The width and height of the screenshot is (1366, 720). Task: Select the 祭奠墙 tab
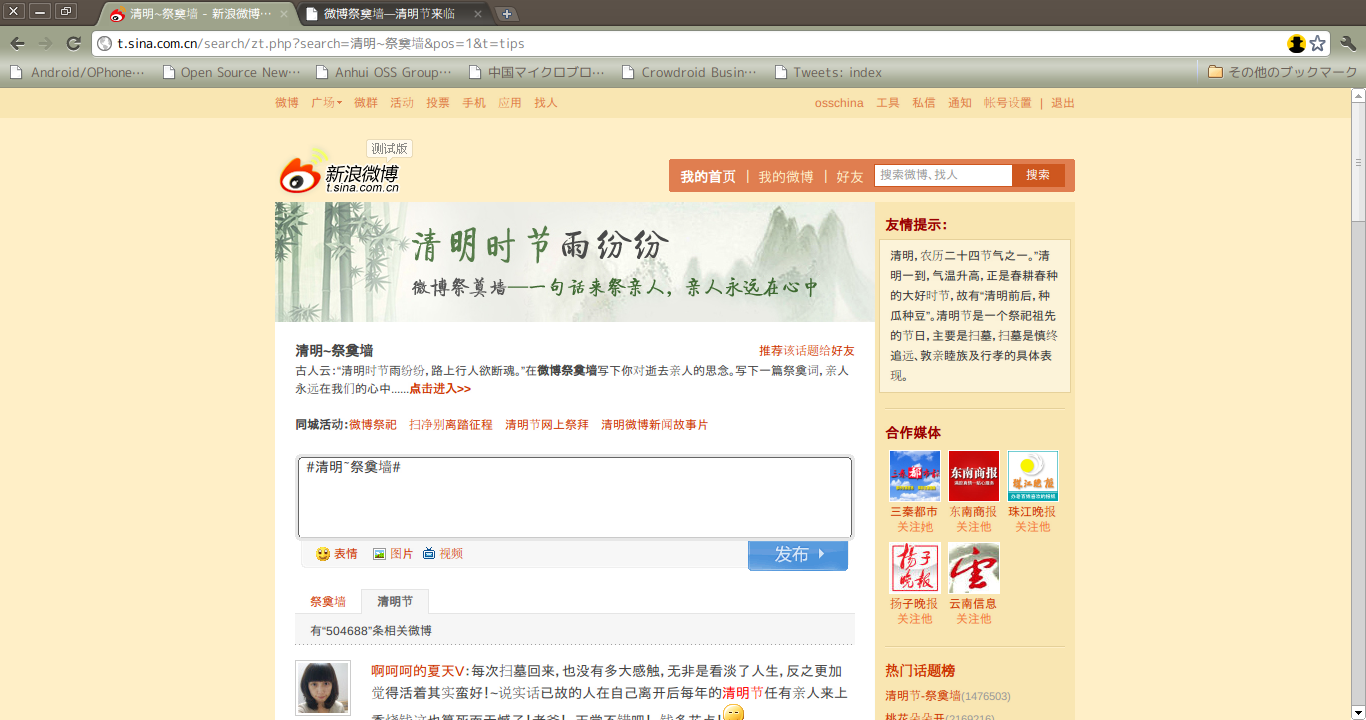(328, 601)
